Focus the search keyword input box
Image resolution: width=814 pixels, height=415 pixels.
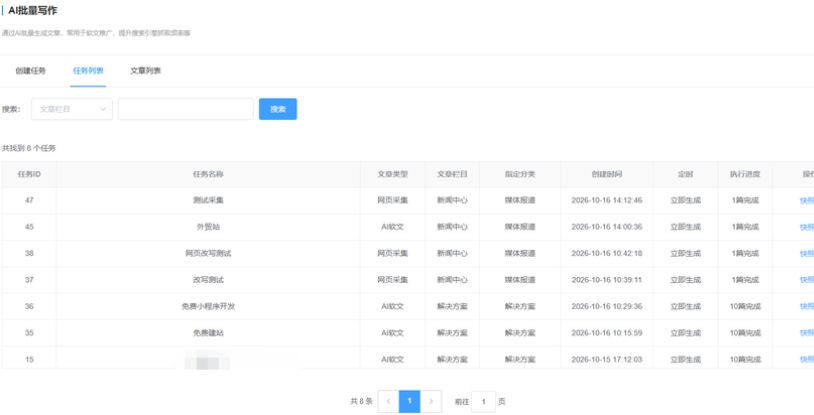click(x=186, y=109)
